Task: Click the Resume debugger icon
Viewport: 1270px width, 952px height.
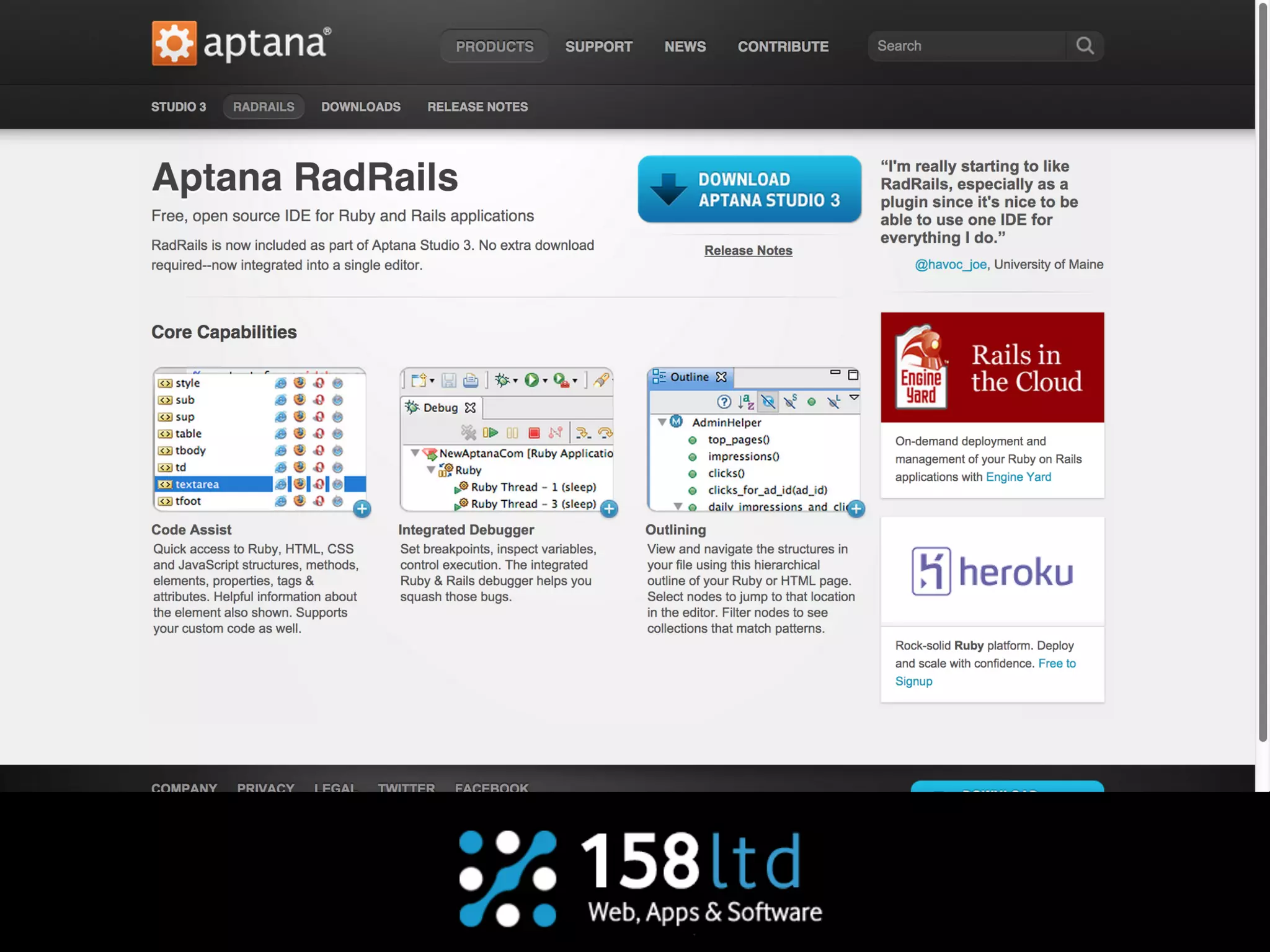Action: [490, 432]
